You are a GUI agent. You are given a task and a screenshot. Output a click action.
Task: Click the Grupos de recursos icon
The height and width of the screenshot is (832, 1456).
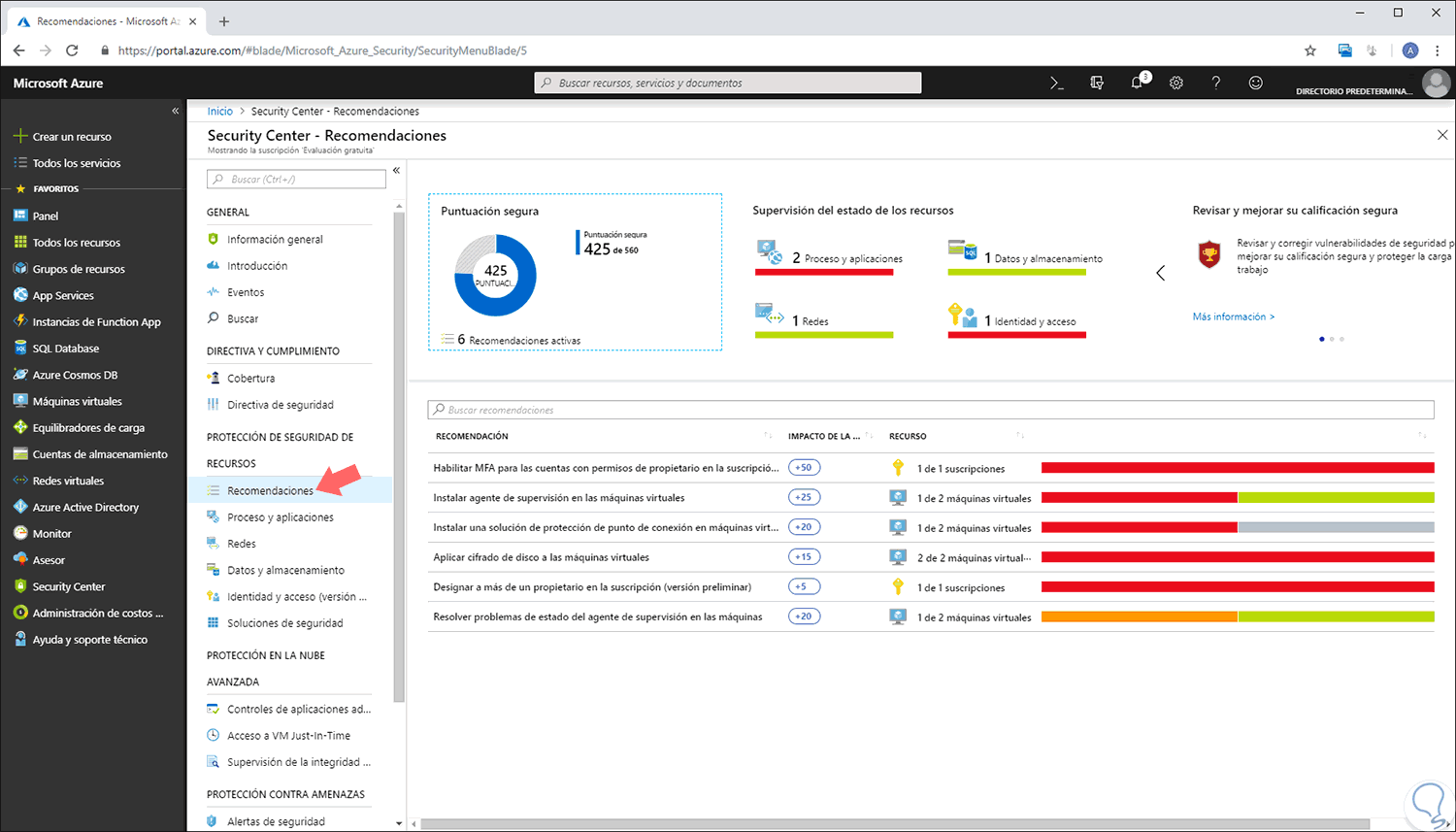coord(20,269)
